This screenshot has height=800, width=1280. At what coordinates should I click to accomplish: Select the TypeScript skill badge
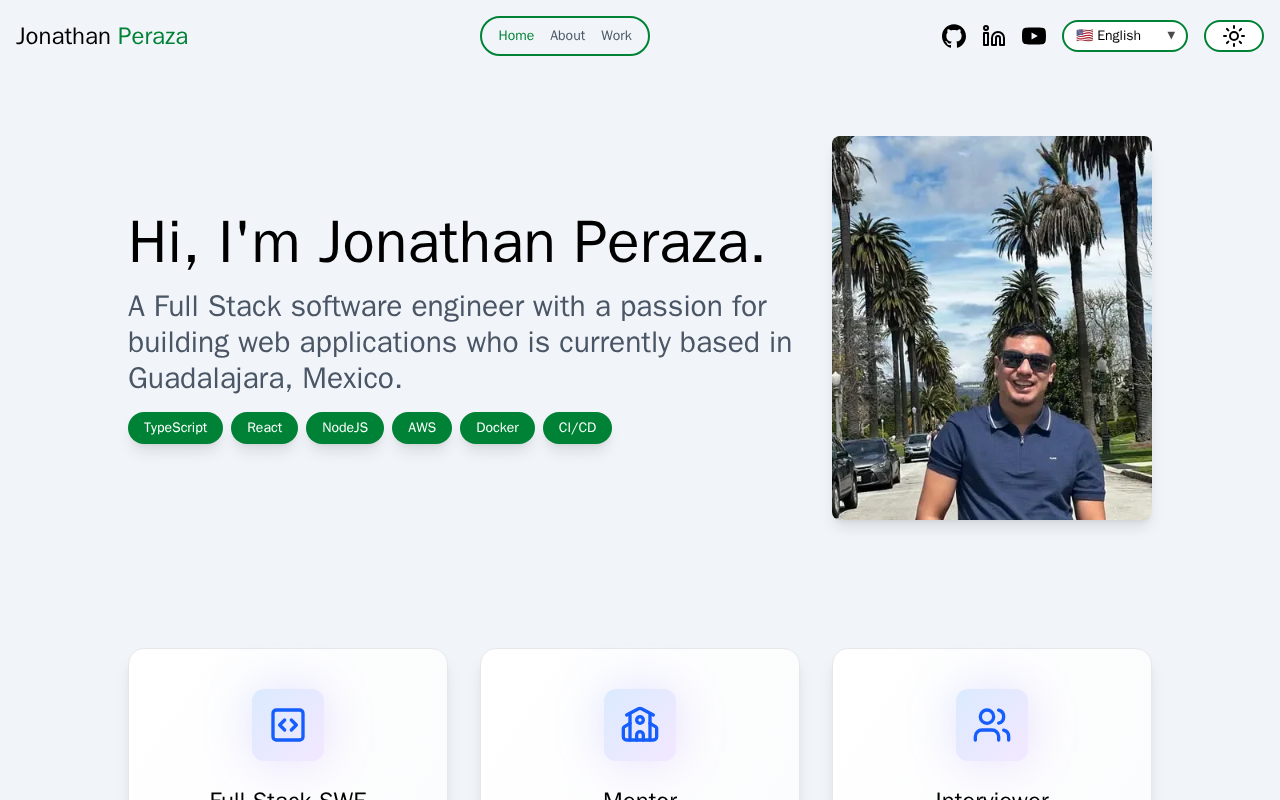click(x=175, y=428)
